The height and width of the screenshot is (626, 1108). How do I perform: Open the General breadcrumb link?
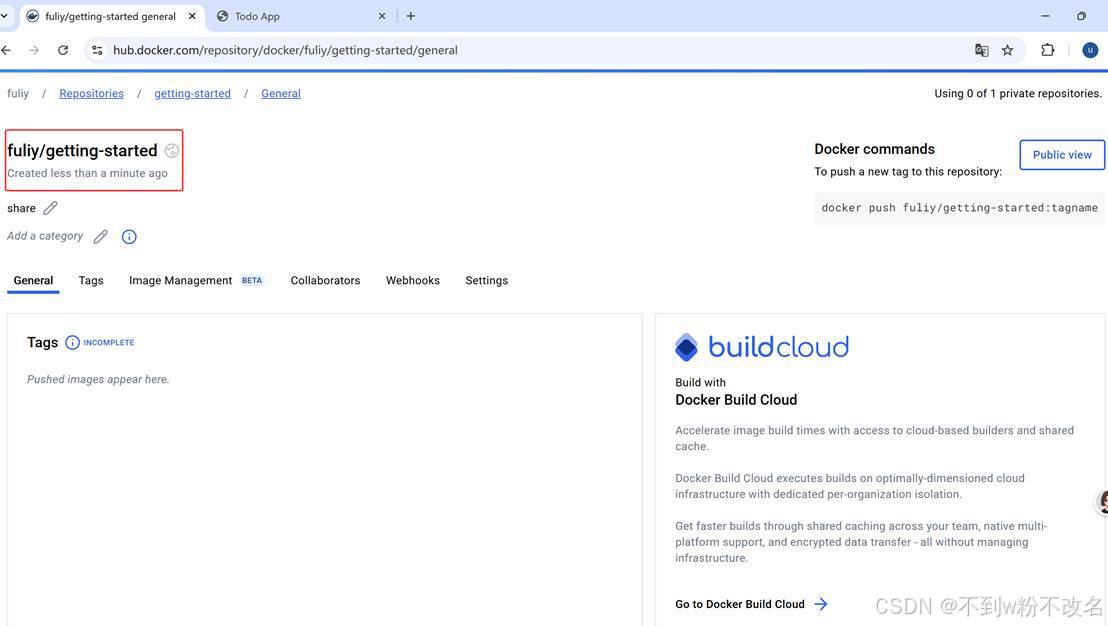[x=281, y=93]
